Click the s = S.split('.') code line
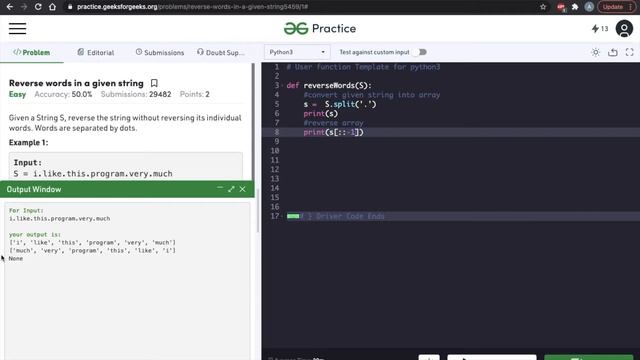640x360 pixels. pyautogui.click(x=340, y=104)
